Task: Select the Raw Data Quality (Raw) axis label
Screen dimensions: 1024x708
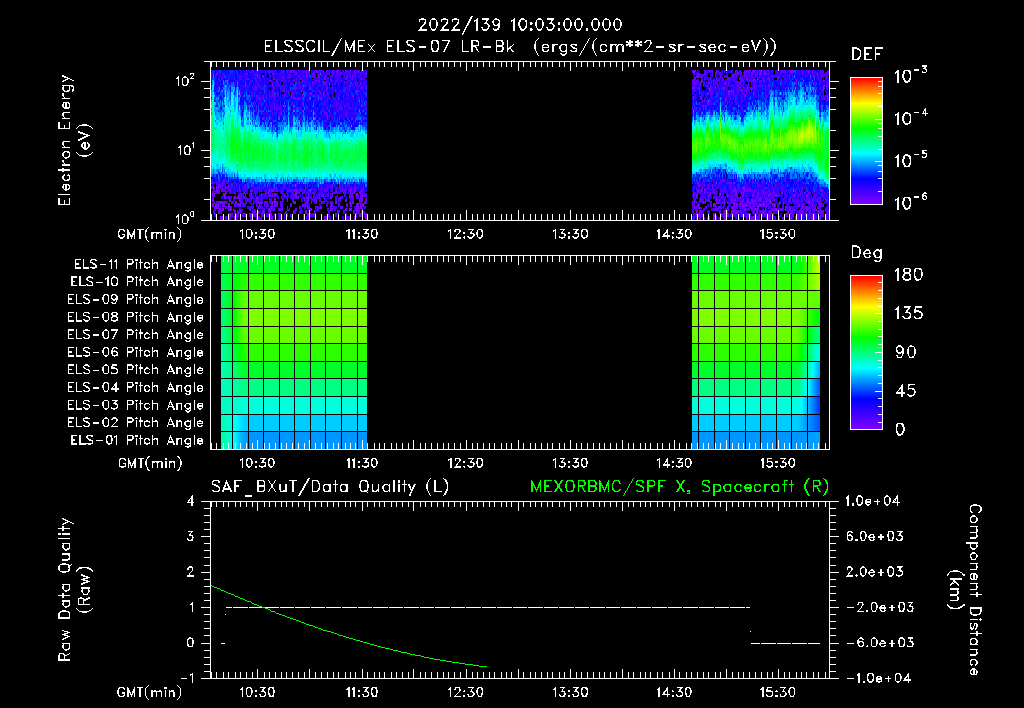Action: click(74, 590)
